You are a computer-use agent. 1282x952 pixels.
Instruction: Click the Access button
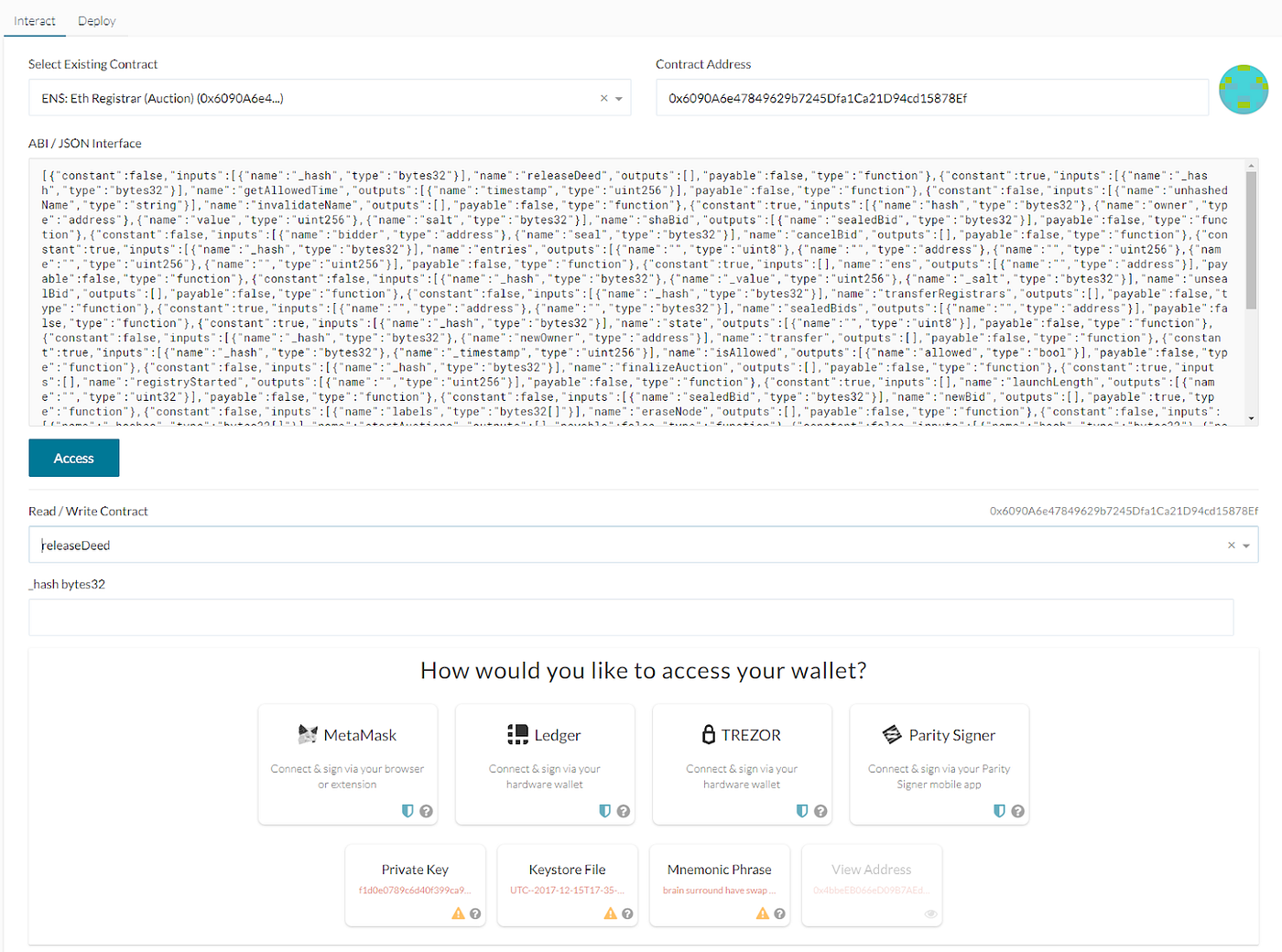coord(74,459)
